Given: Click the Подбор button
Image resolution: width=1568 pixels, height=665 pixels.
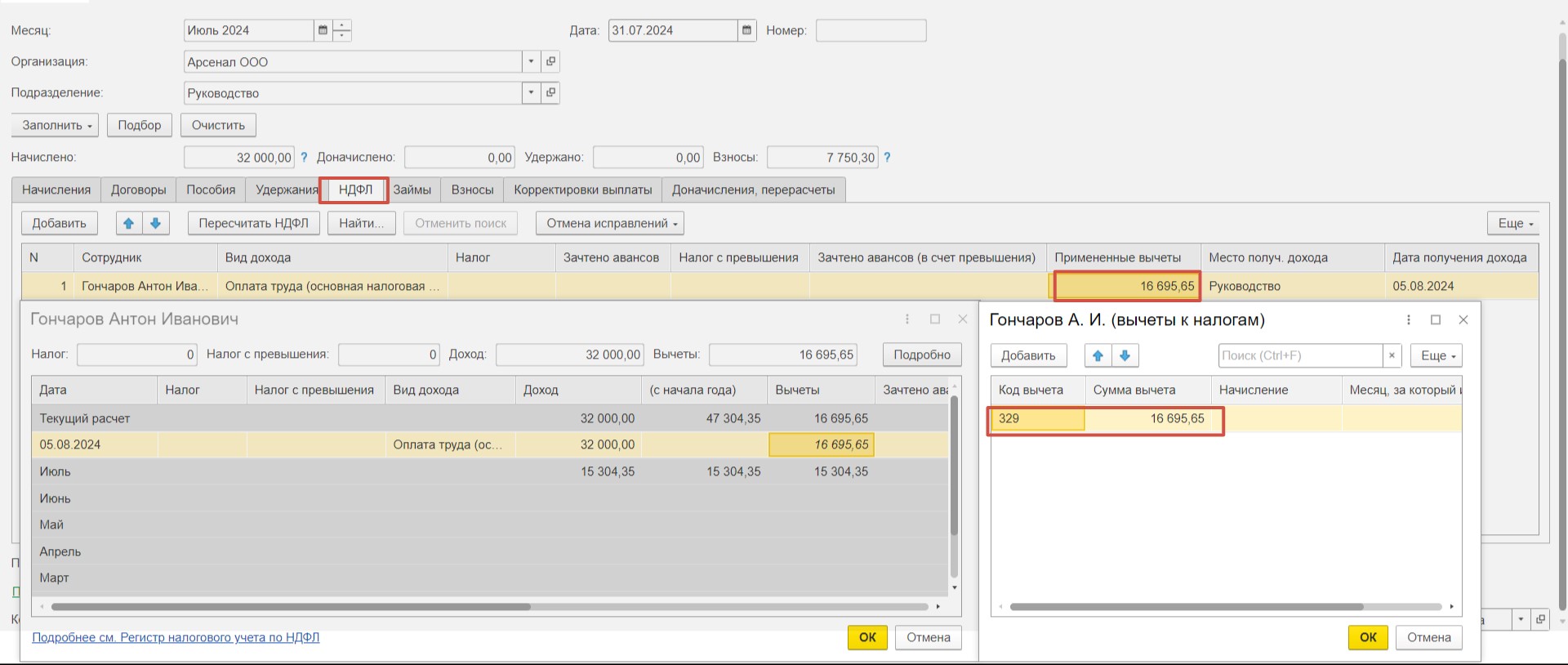Looking at the screenshot, I should [x=140, y=125].
